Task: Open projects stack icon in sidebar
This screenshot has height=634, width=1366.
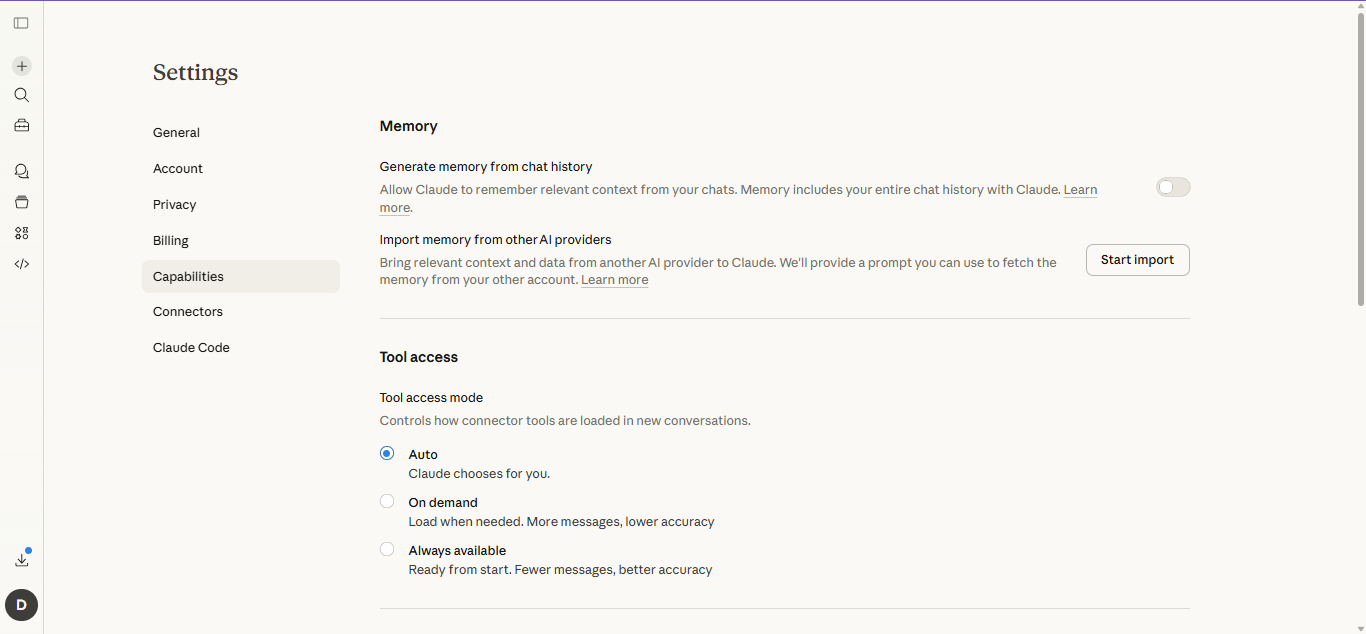Action: pyautogui.click(x=22, y=202)
